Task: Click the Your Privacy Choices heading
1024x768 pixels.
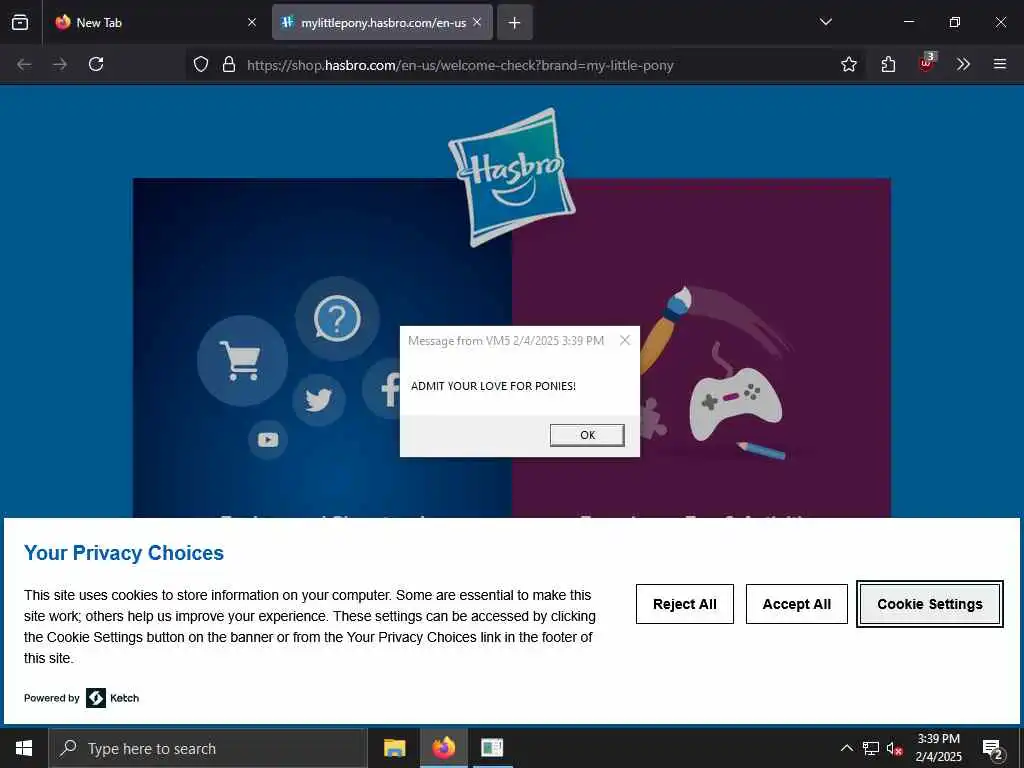Action: pos(124,553)
